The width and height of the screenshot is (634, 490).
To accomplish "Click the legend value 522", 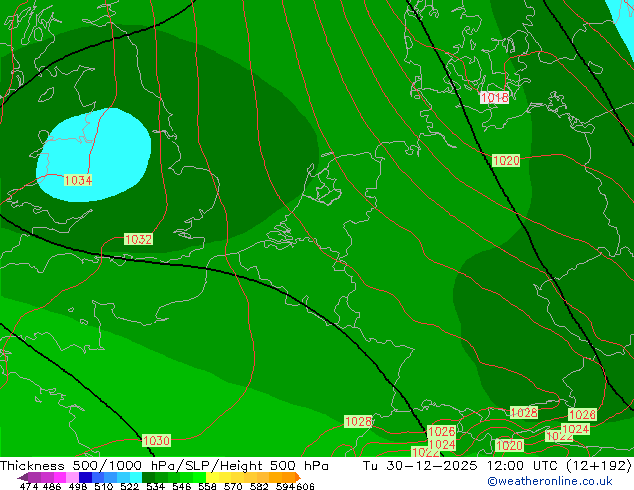I will 129,486.
